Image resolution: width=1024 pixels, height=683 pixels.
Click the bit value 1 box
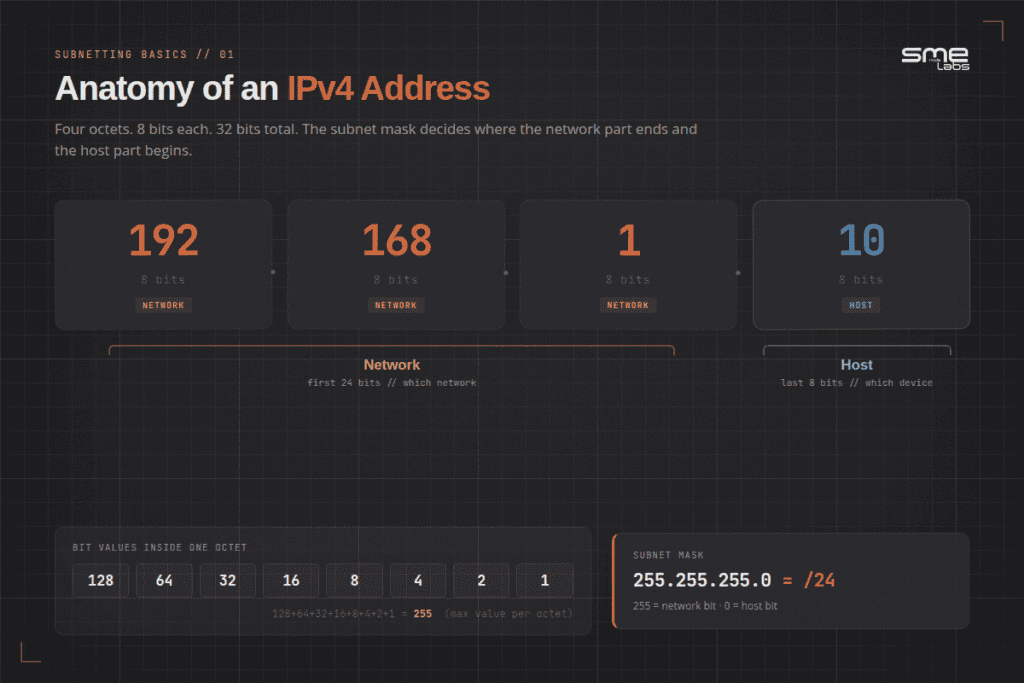(545, 580)
